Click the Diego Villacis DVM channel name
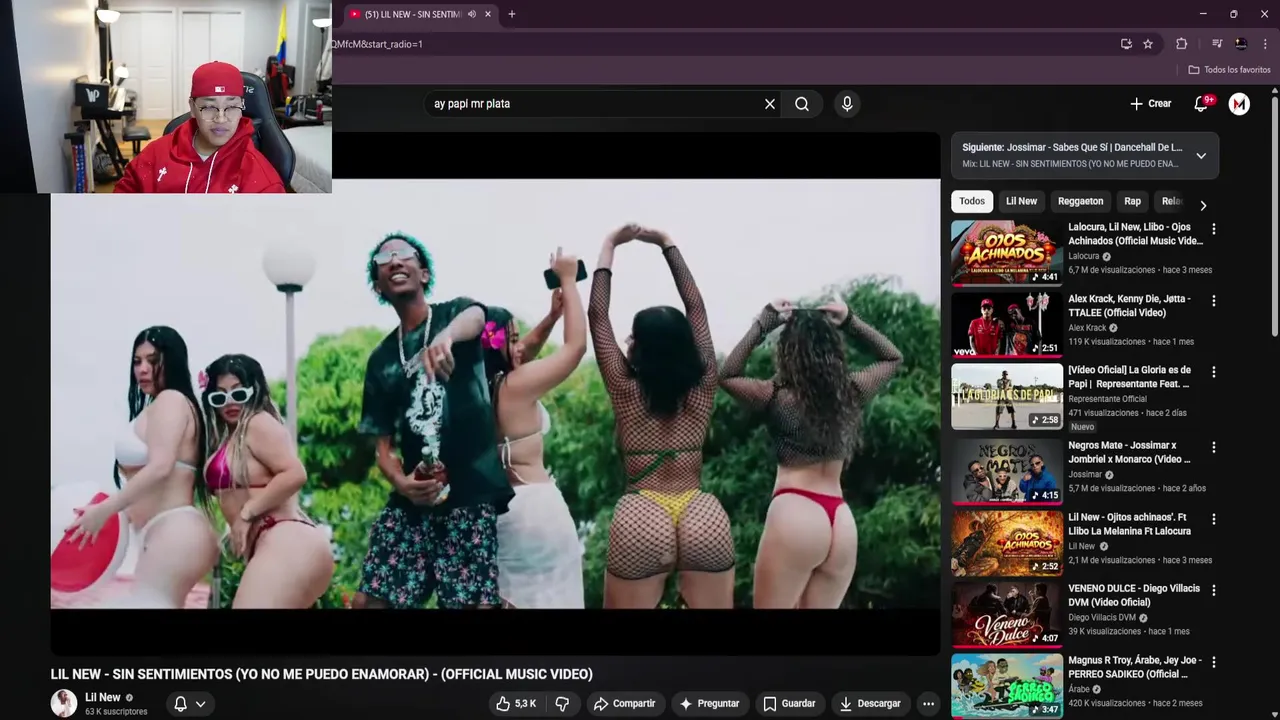This screenshot has width=1280, height=720. (1102, 618)
